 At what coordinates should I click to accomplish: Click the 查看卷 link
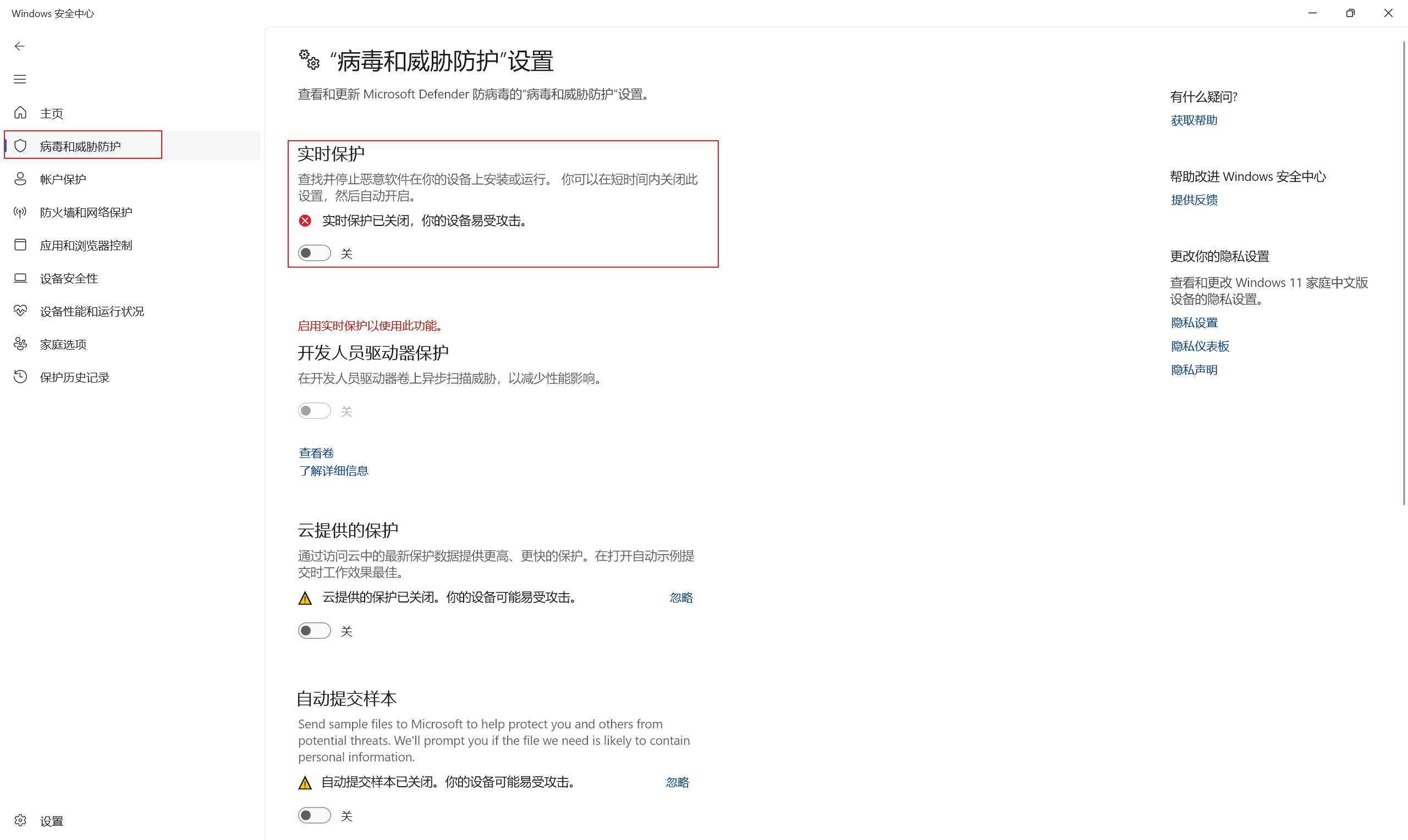pos(316,453)
